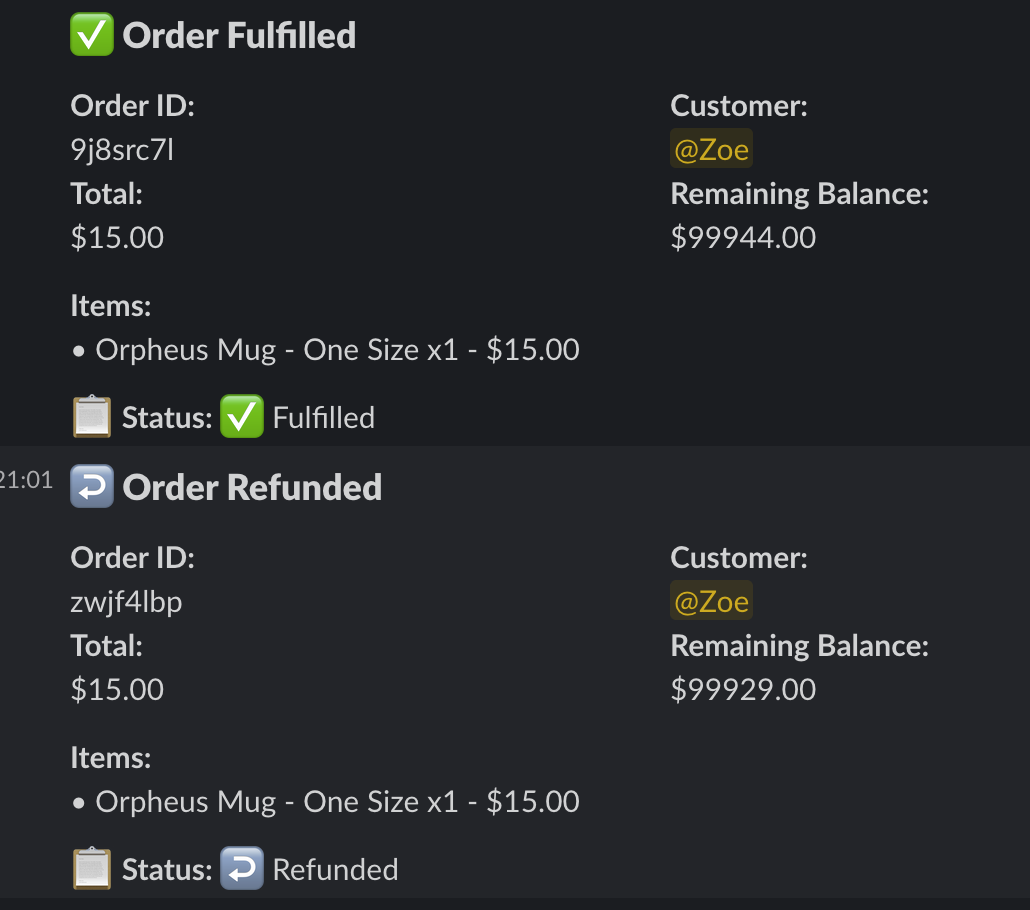Open @Zoe mention in the fulfilled order
The height and width of the screenshot is (910, 1030).
[711, 150]
